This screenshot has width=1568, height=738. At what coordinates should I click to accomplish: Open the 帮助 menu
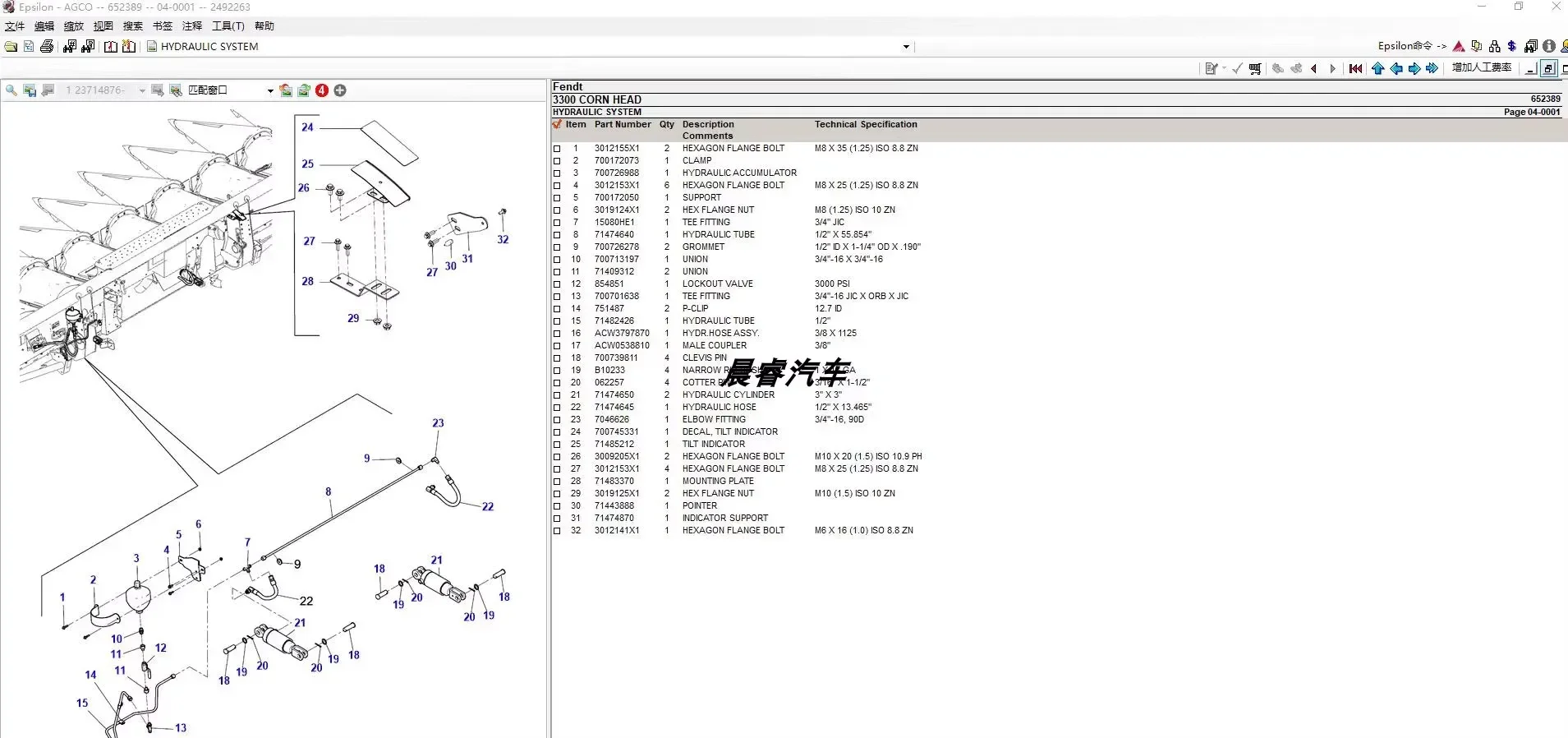click(264, 26)
